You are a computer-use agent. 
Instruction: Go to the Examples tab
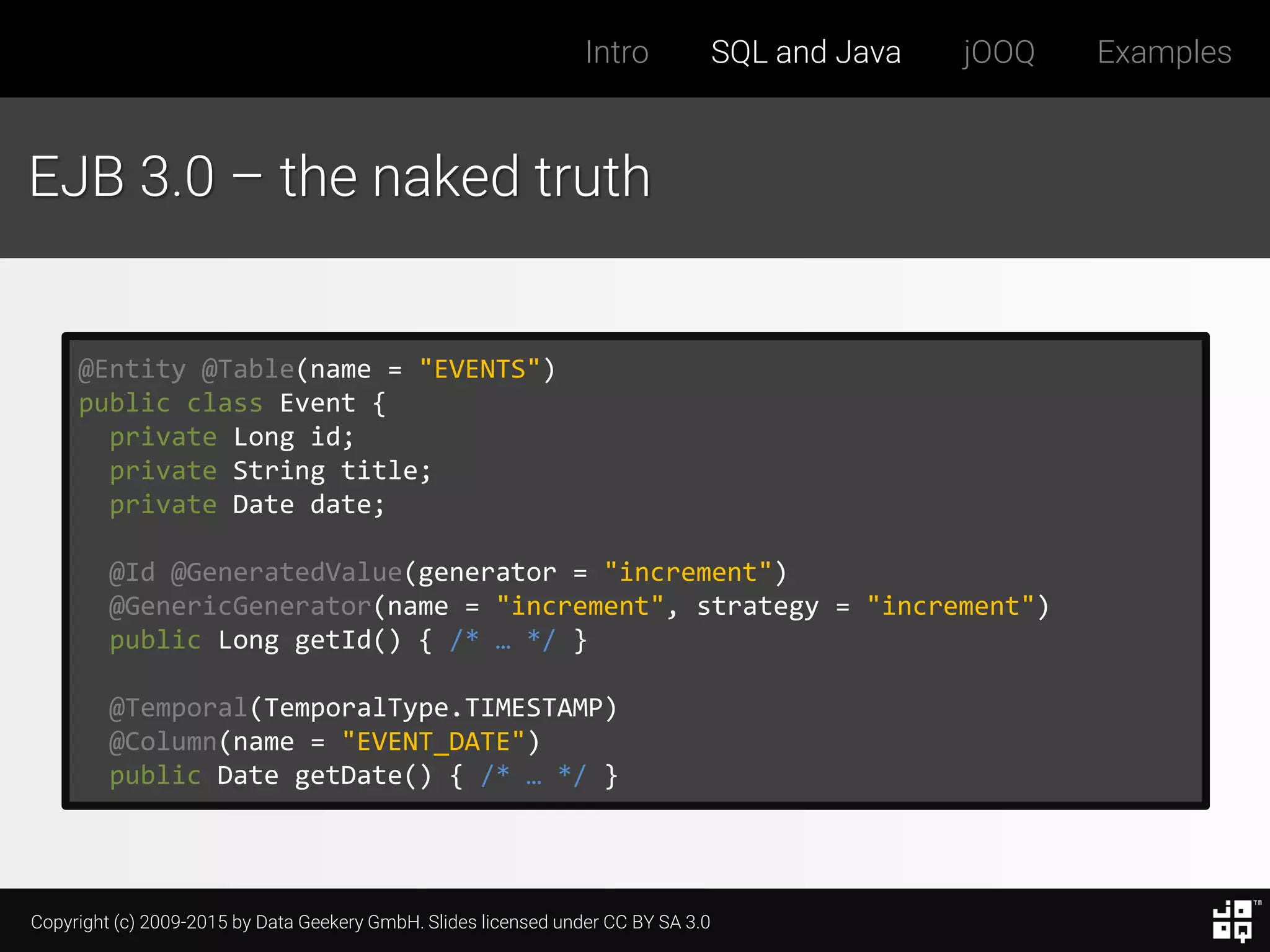point(1163,52)
